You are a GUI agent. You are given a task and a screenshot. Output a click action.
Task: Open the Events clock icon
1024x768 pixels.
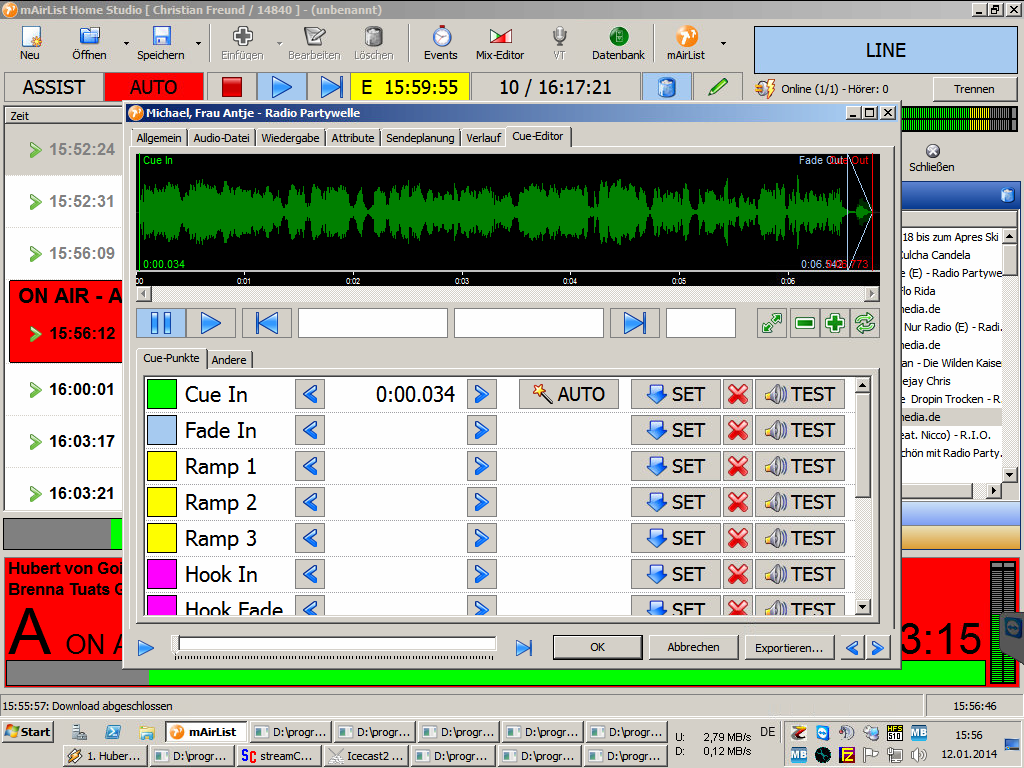441,43
